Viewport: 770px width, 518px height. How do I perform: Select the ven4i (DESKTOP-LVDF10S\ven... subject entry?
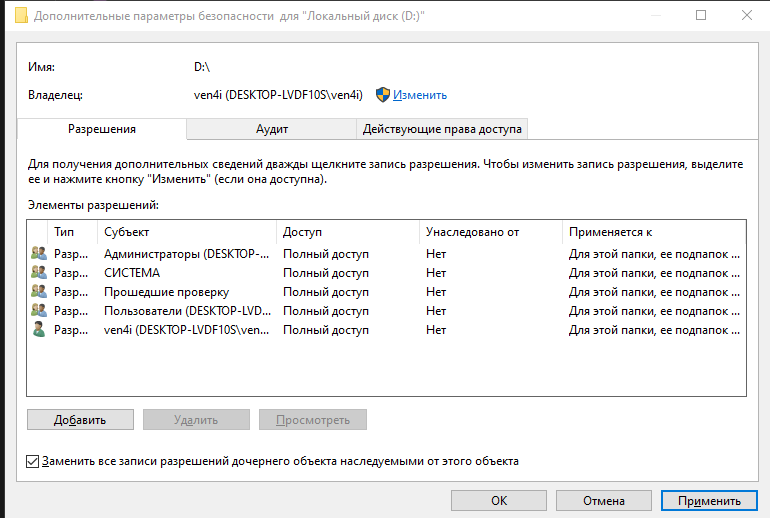pos(187,330)
